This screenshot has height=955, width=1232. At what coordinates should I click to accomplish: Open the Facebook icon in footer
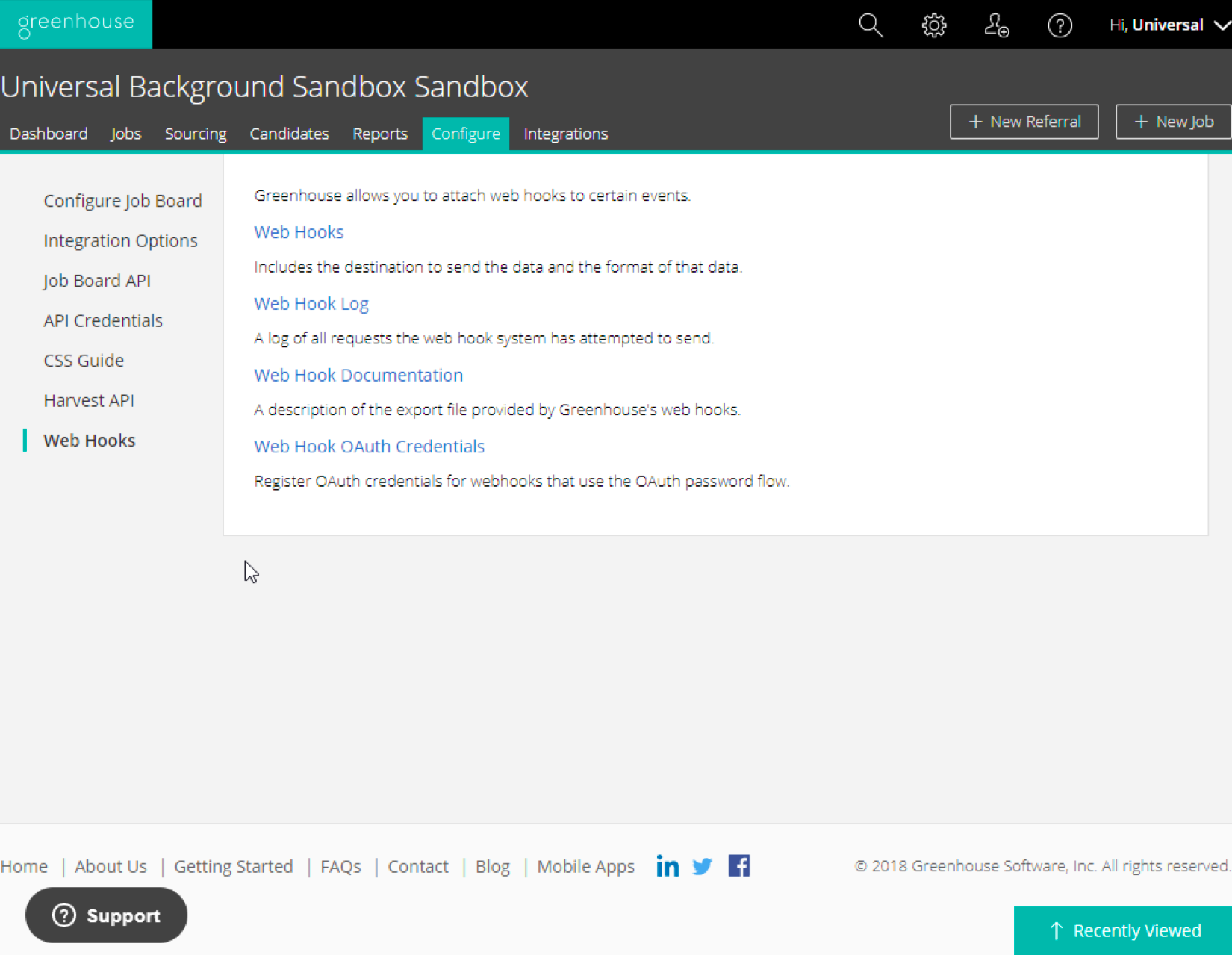[x=738, y=866]
